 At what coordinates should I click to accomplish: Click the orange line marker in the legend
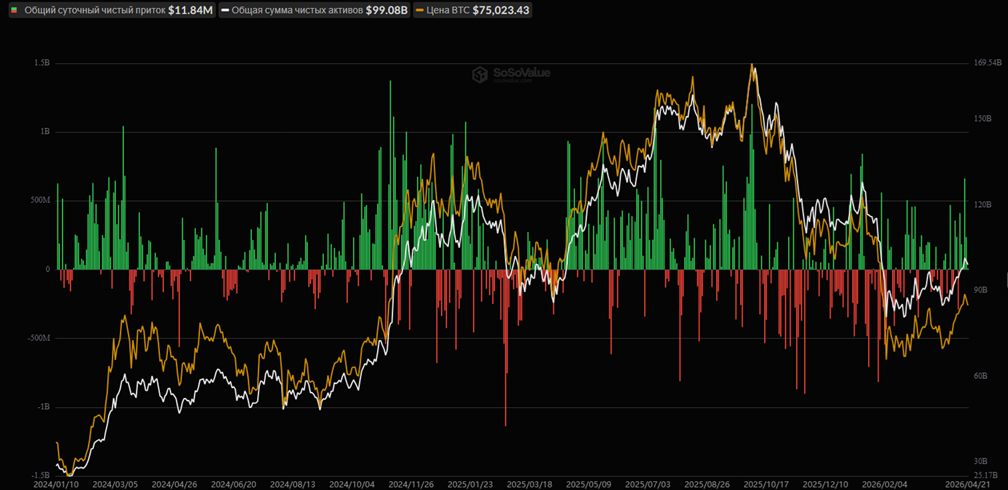click(418, 11)
